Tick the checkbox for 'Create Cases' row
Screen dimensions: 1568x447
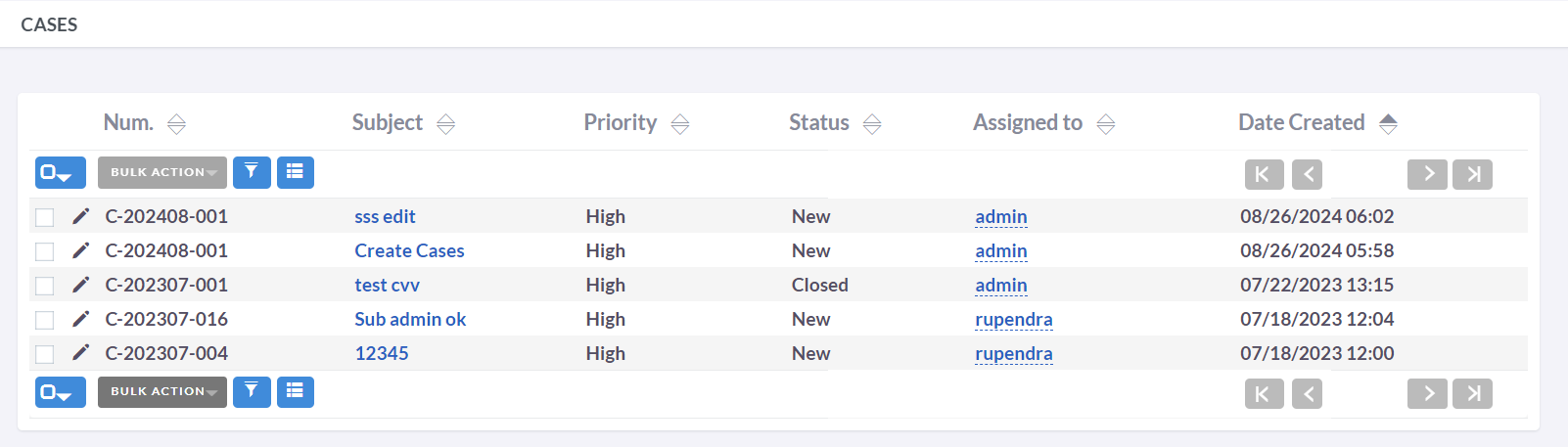pyautogui.click(x=45, y=251)
